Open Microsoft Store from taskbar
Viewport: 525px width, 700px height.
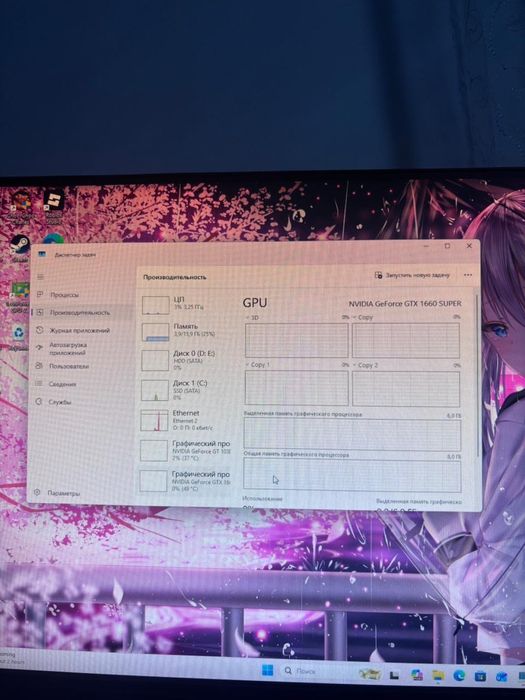coord(480,676)
